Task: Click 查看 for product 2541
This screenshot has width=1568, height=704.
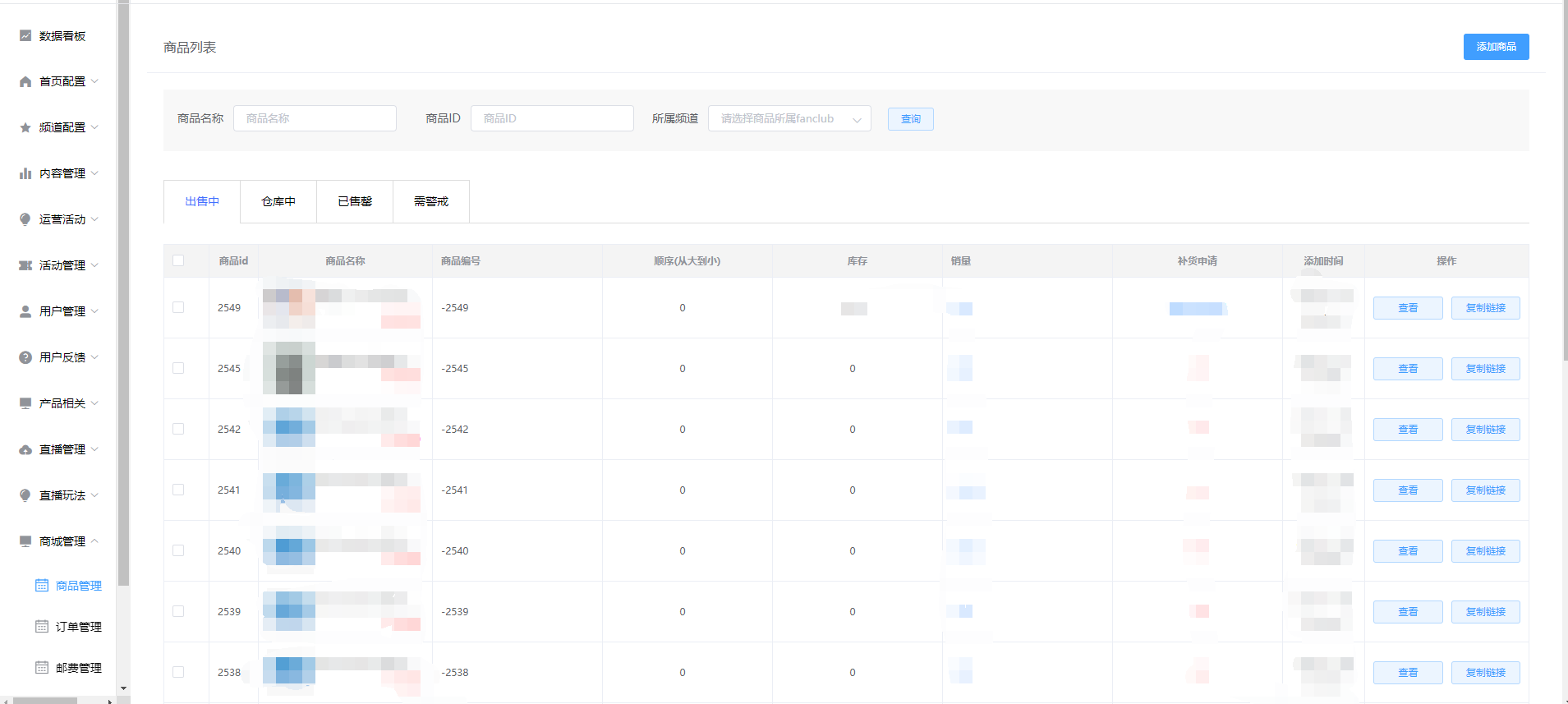Action: pyautogui.click(x=1408, y=490)
